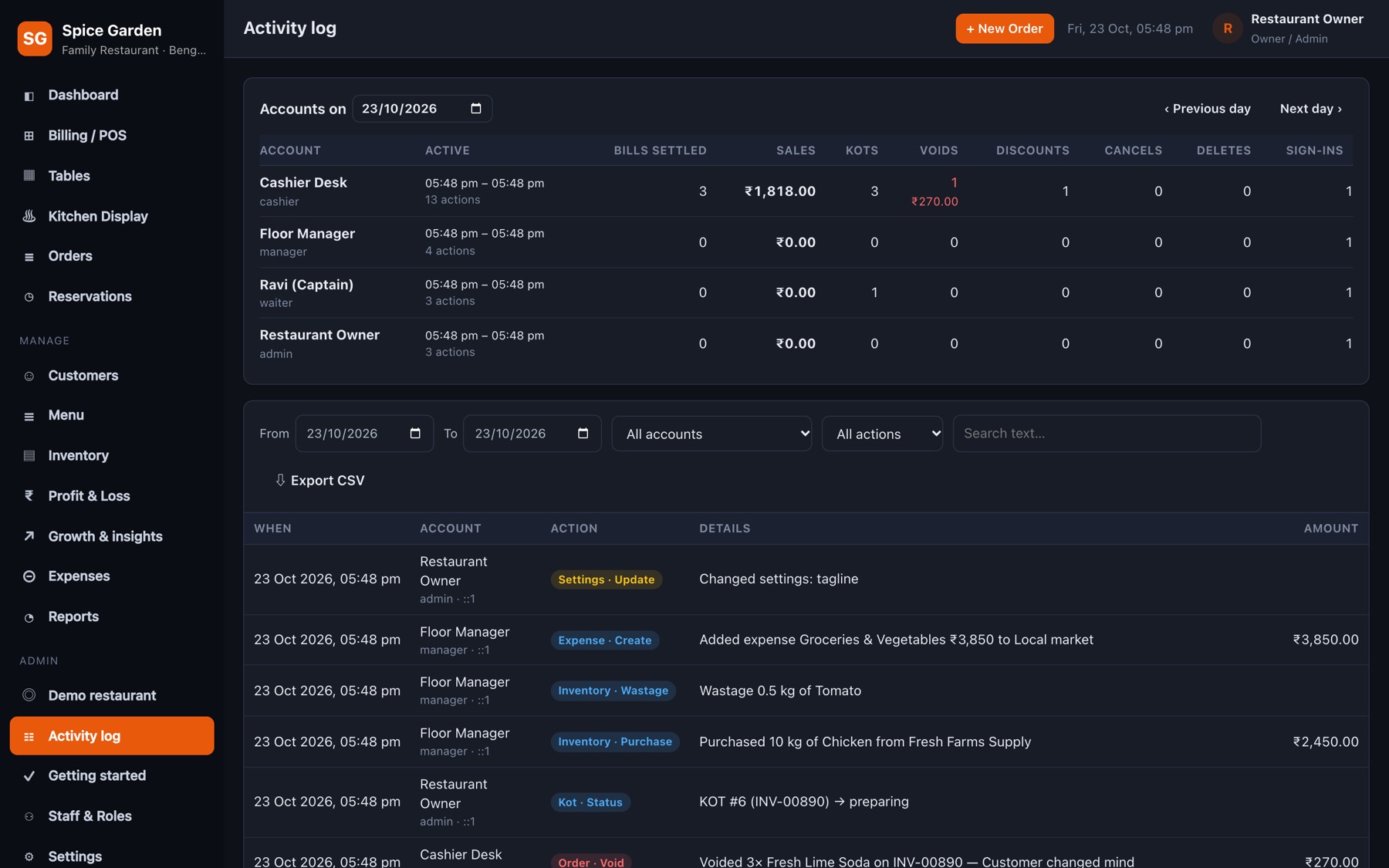Viewport: 1389px width, 868px height.
Task: Open the Dashboard sidebar icon
Action: pos(29,96)
